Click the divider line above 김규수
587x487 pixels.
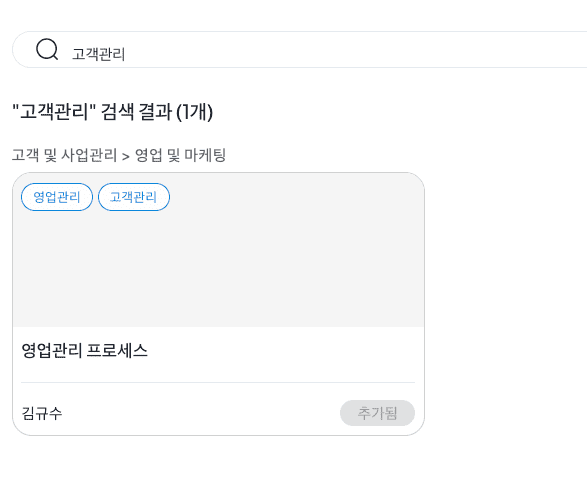tap(218, 383)
